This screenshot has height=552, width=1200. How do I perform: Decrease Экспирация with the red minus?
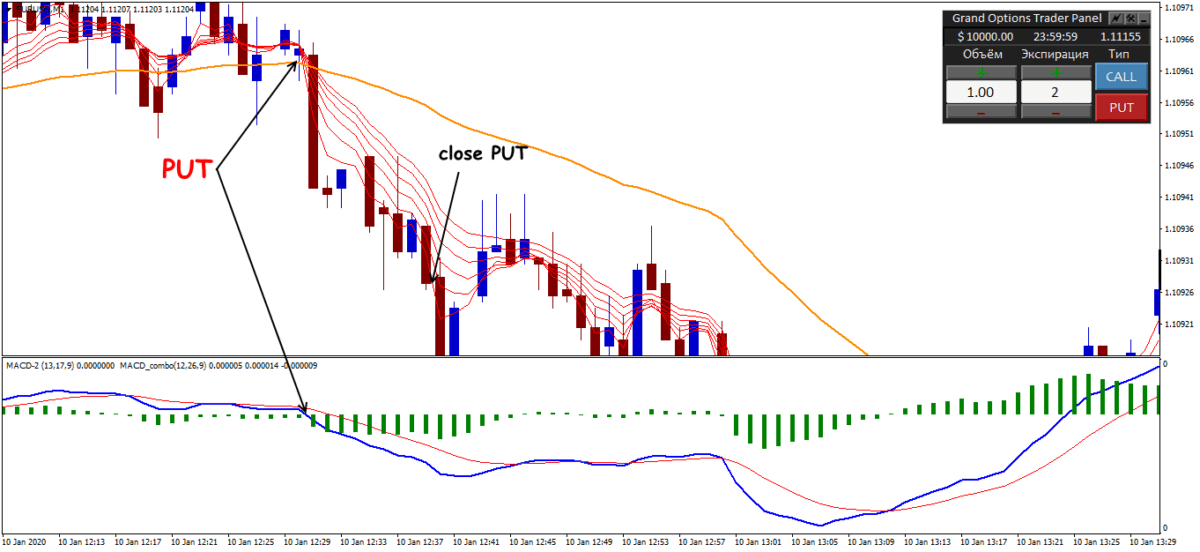1054,113
